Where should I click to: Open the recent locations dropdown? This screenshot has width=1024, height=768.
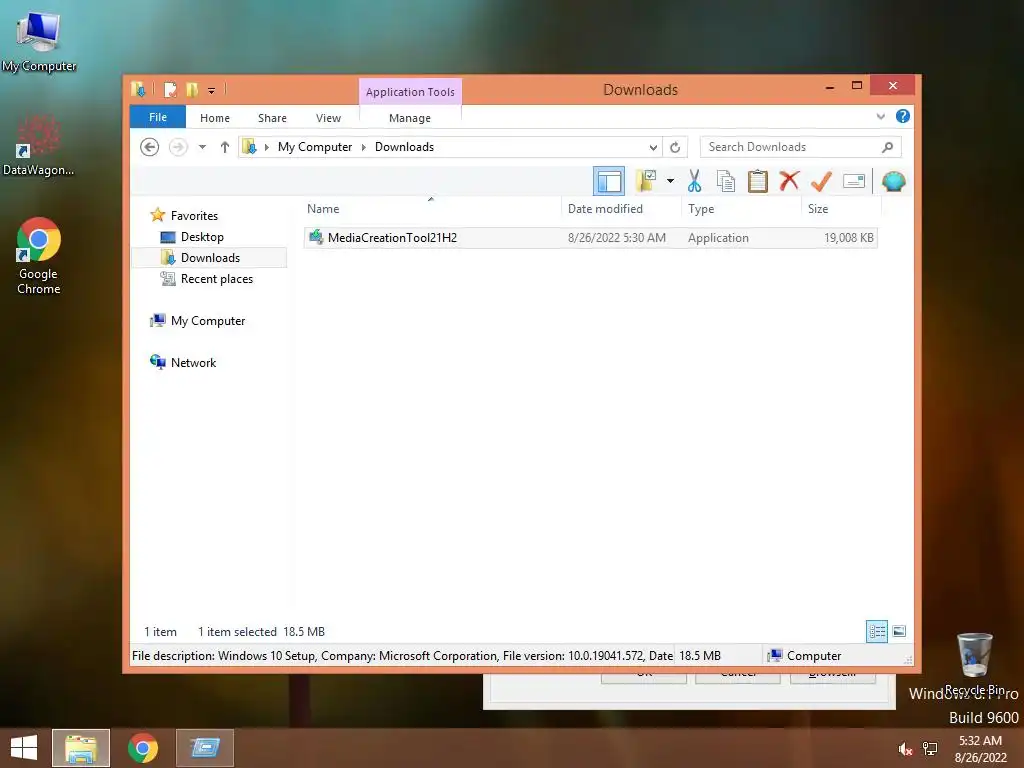tap(202, 147)
